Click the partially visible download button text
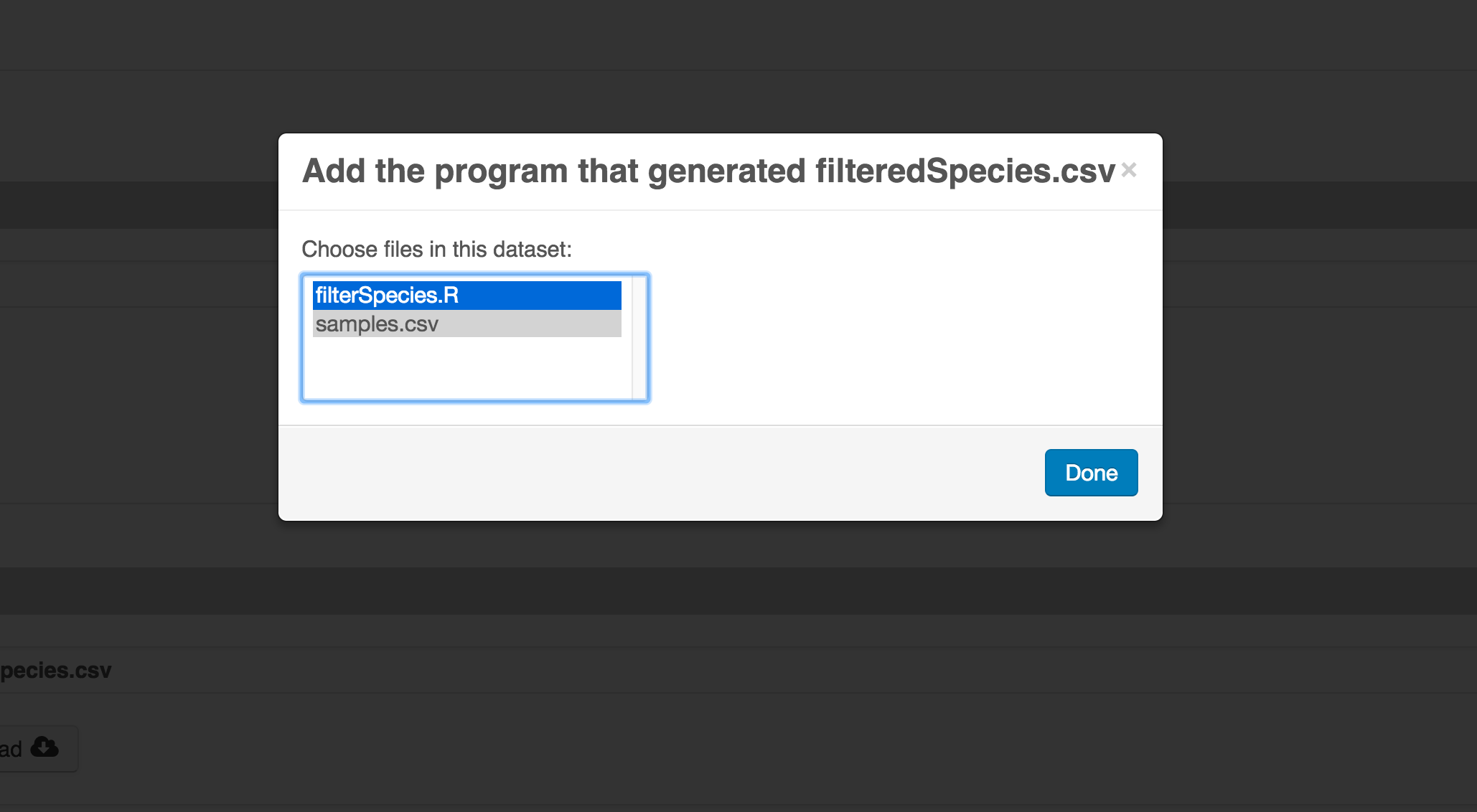 point(11,749)
